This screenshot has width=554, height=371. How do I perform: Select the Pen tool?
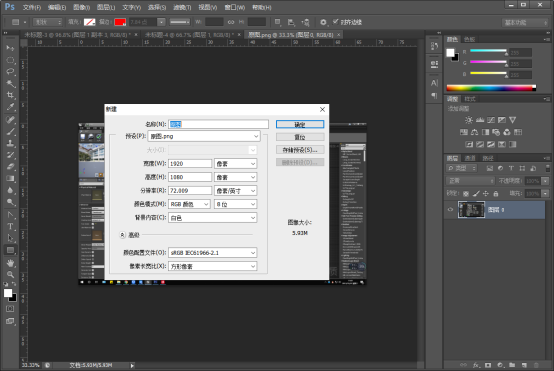[x=10, y=215]
